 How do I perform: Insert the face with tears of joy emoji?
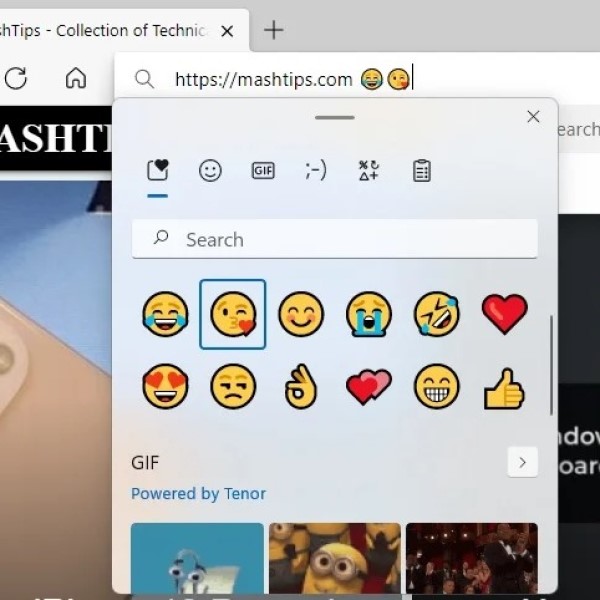coord(165,314)
